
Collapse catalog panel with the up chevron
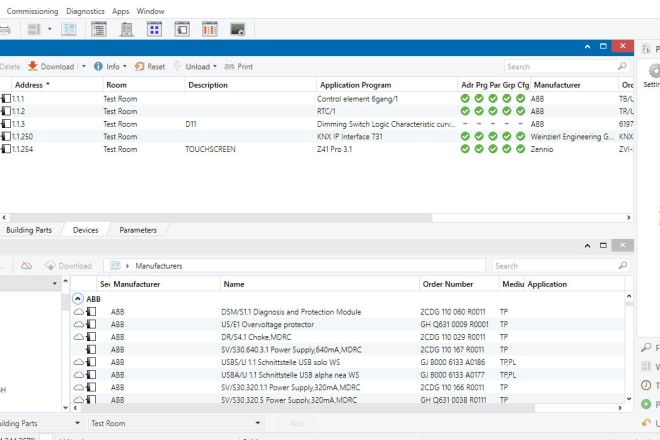pyautogui.click(x=587, y=245)
